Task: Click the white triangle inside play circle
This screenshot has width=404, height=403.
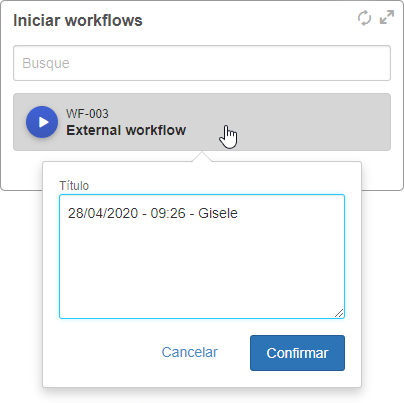Action: [43, 122]
